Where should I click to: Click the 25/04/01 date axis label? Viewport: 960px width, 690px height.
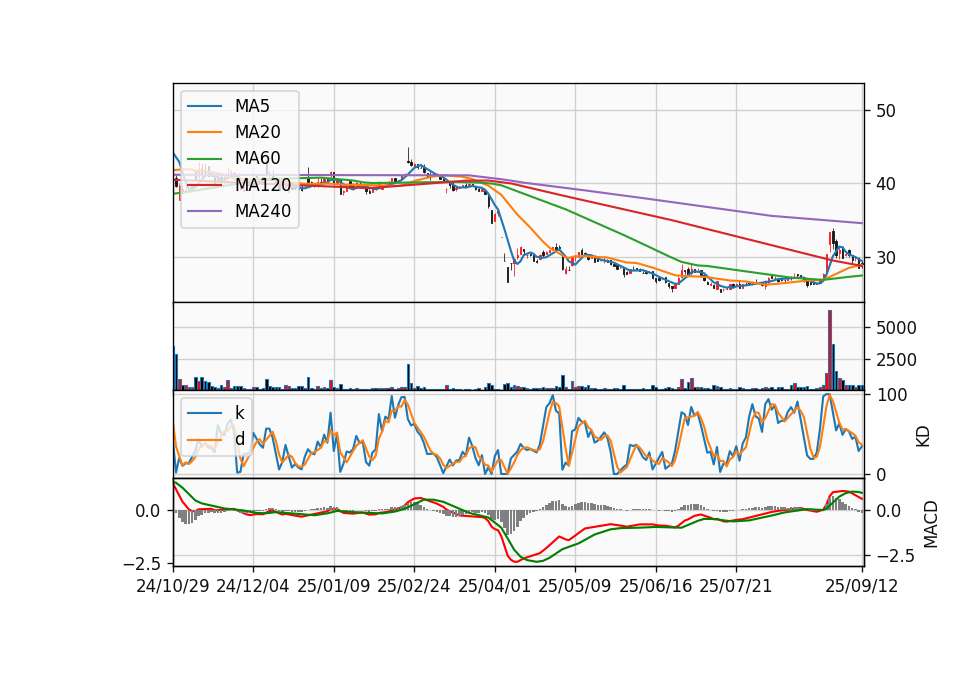(495, 586)
